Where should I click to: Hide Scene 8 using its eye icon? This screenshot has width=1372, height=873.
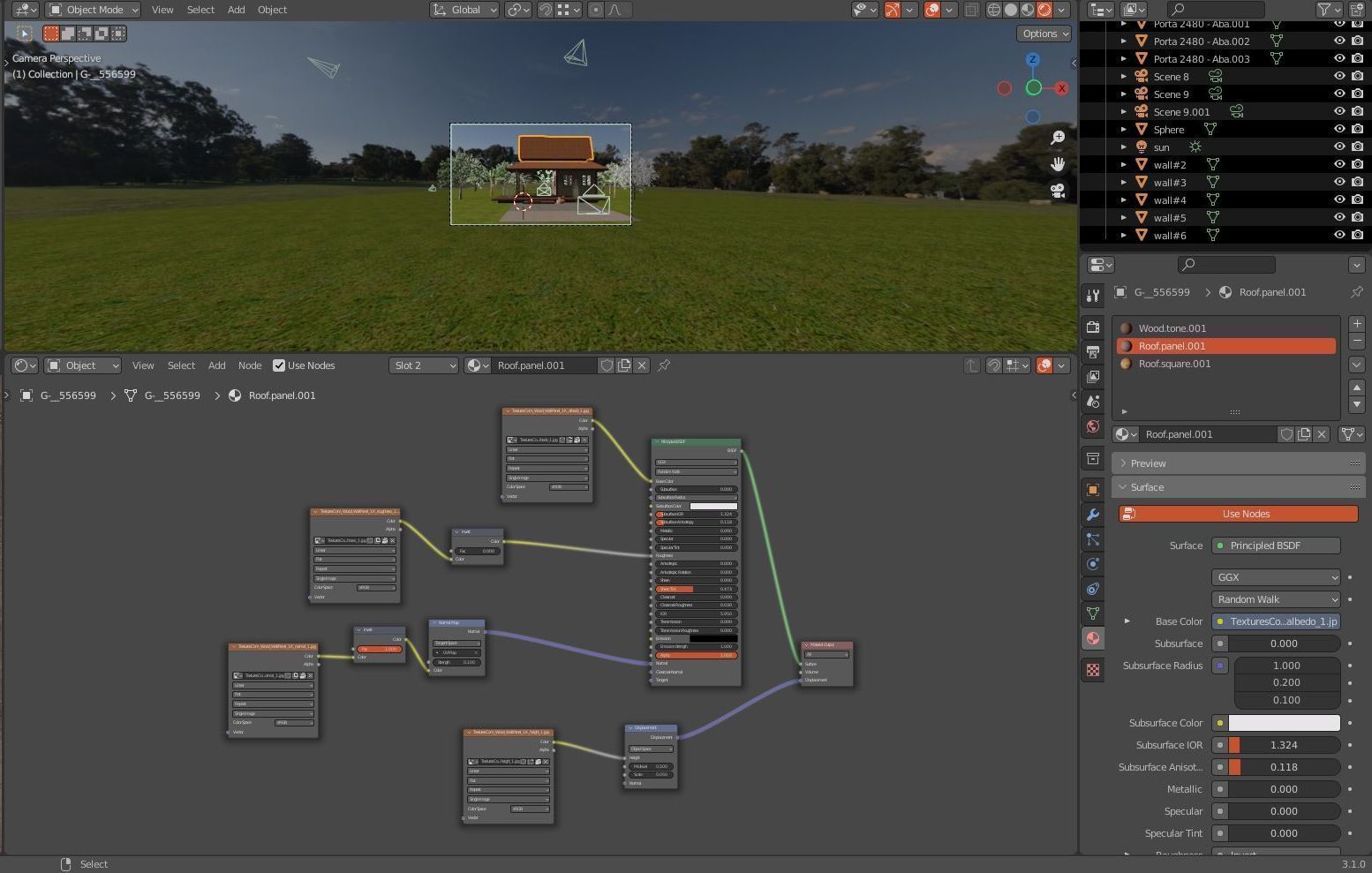(x=1339, y=77)
